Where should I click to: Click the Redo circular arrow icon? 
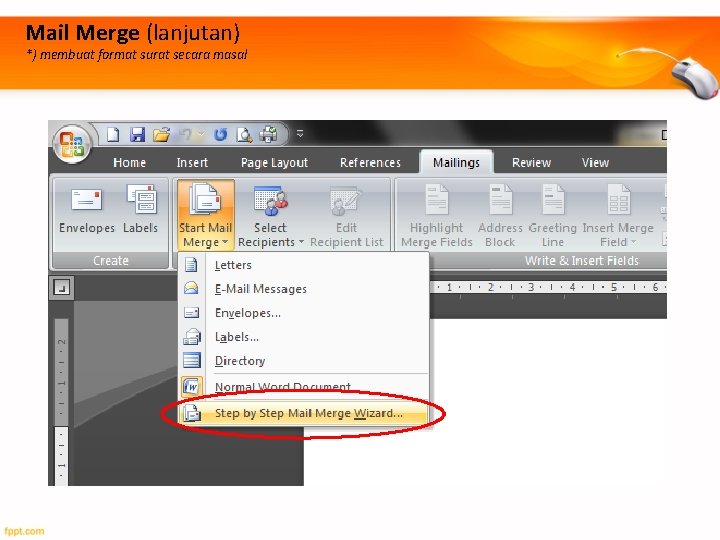[220, 135]
